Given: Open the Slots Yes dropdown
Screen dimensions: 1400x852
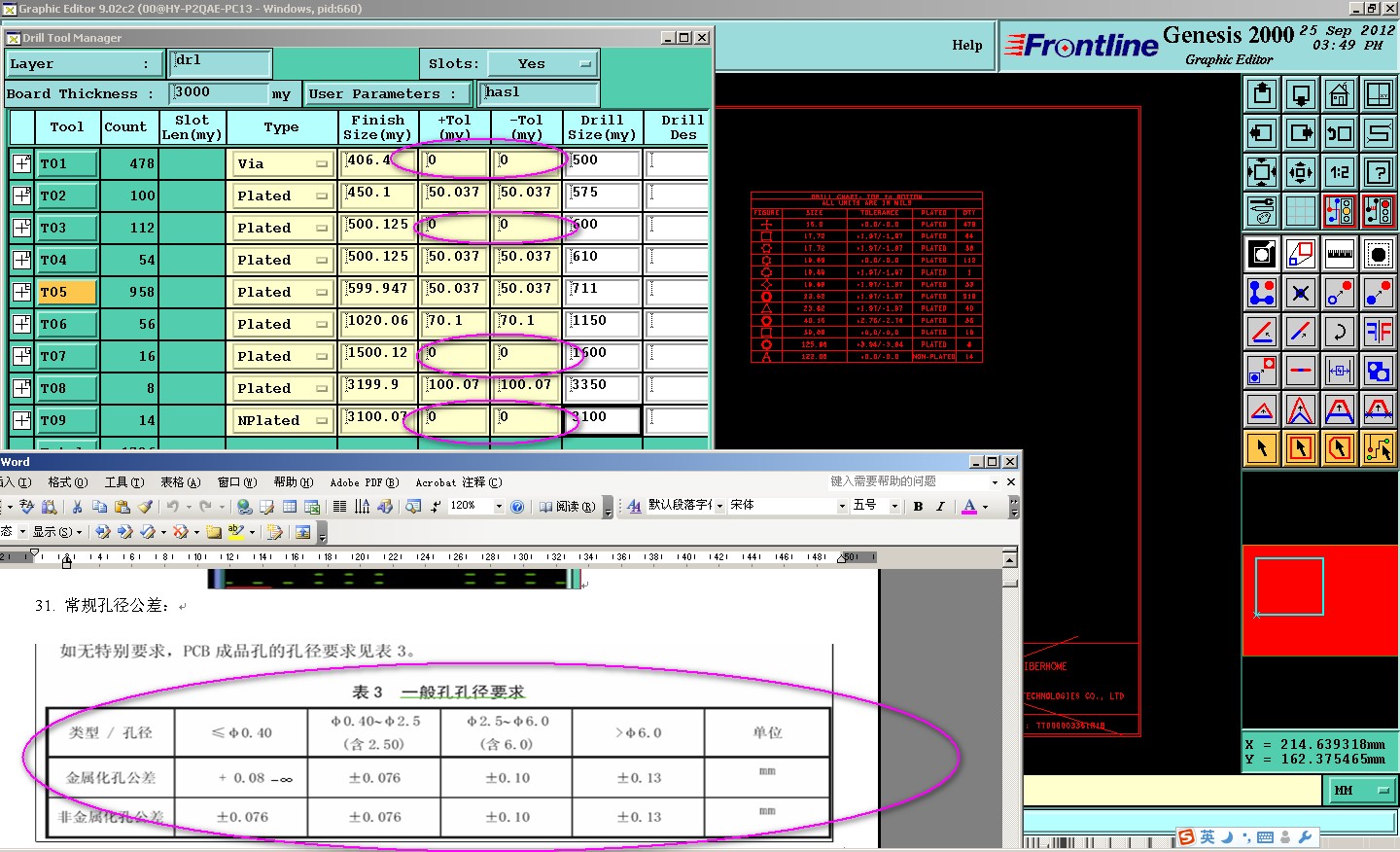Looking at the screenshot, I should tap(542, 64).
